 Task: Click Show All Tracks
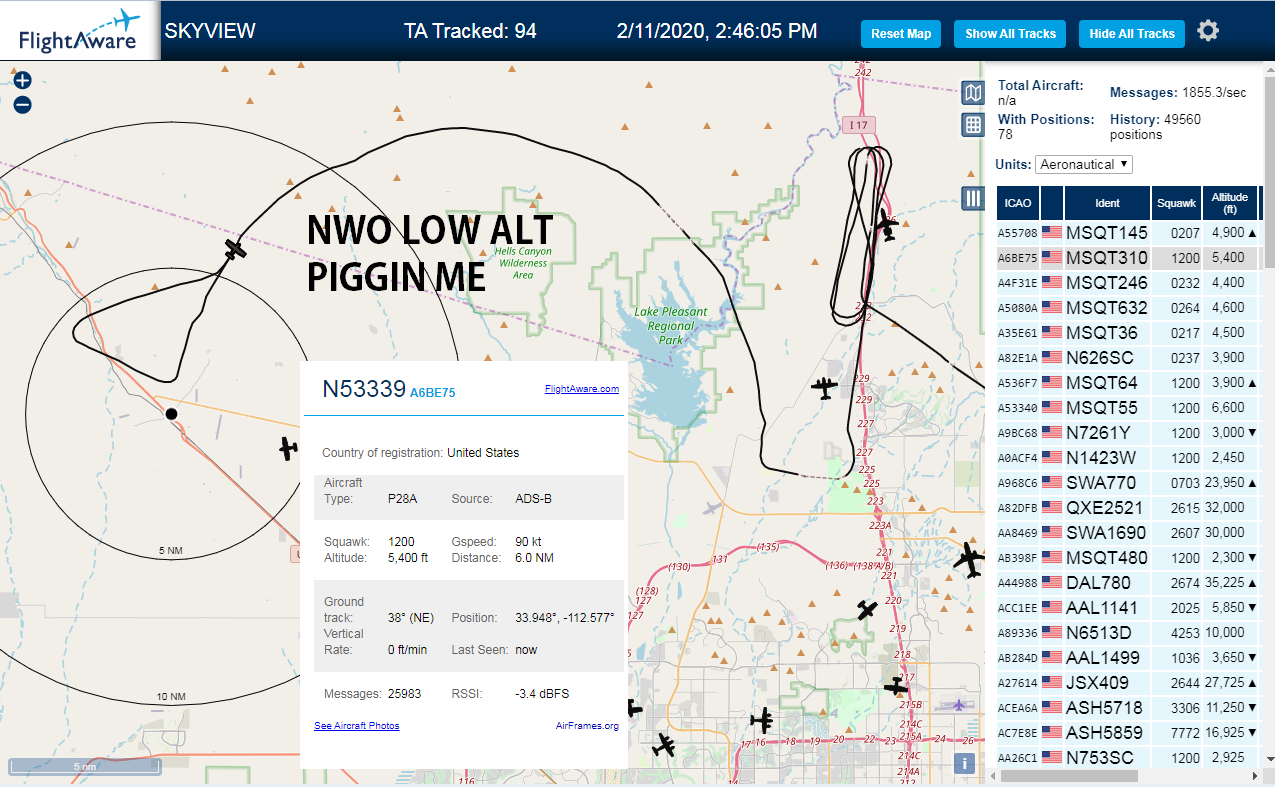(x=1010, y=33)
